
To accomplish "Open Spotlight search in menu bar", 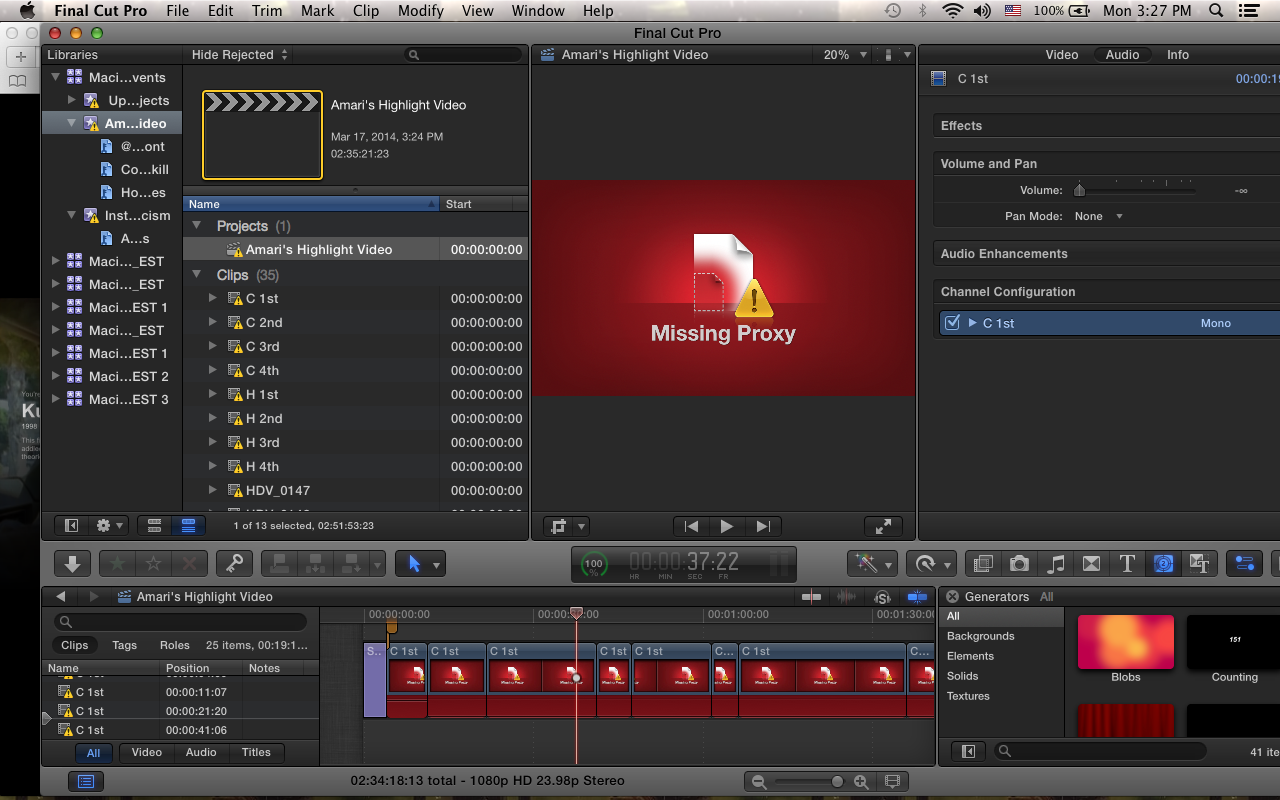I will [x=1216, y=11].
